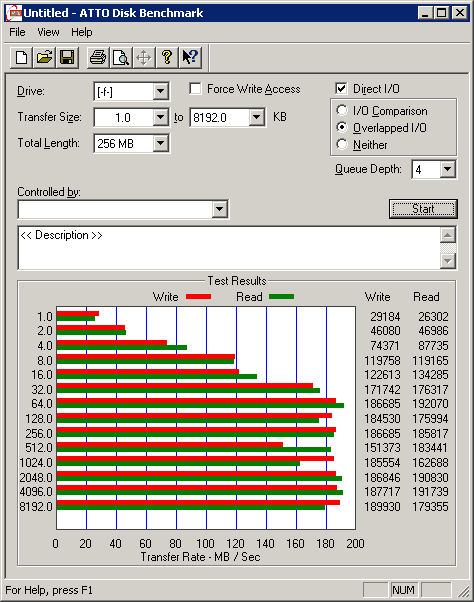Screen dimensions: 474x602
Task: Click the Write value 29184
Action: pos(385,316)
